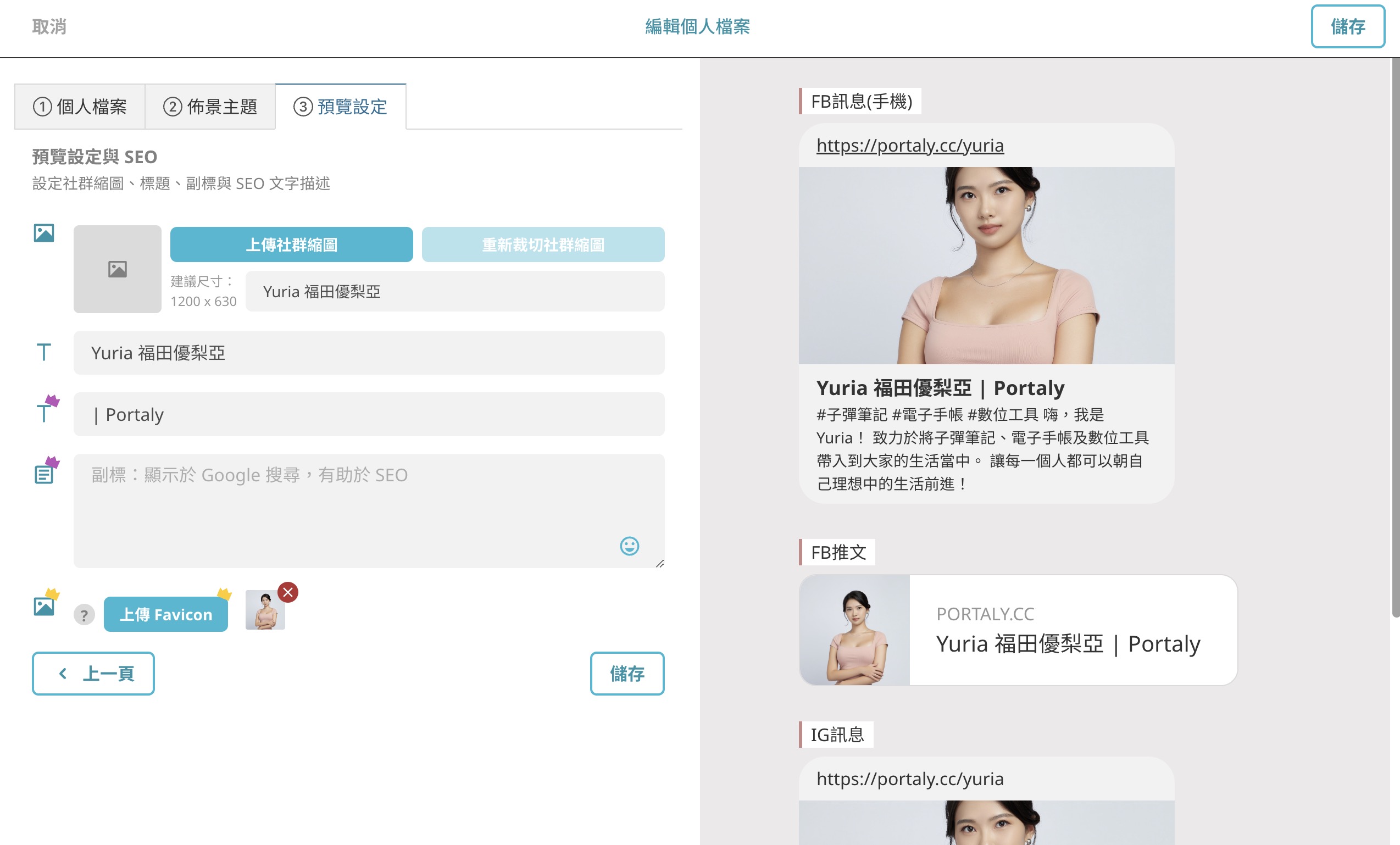This screenshot has width=1400, height=845.
Task: Click the FB post preview title text
Action: (1068, 644)
